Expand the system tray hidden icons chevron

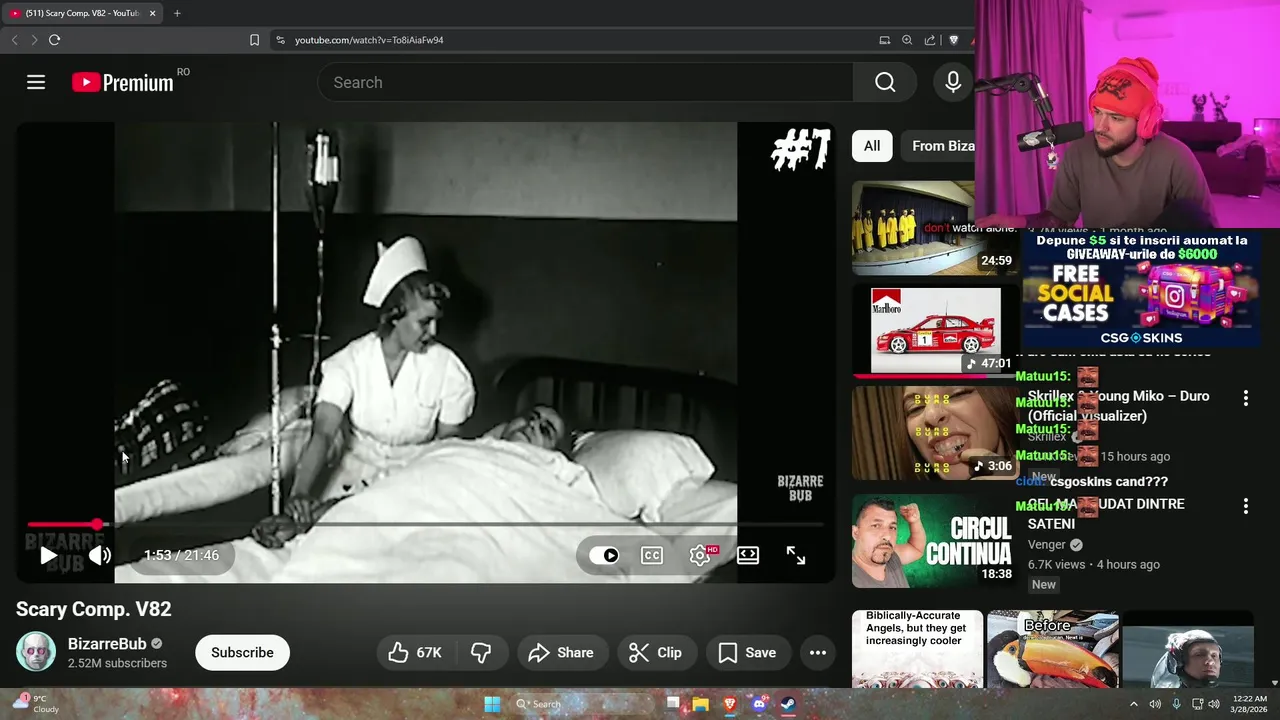pos(1133,704)
